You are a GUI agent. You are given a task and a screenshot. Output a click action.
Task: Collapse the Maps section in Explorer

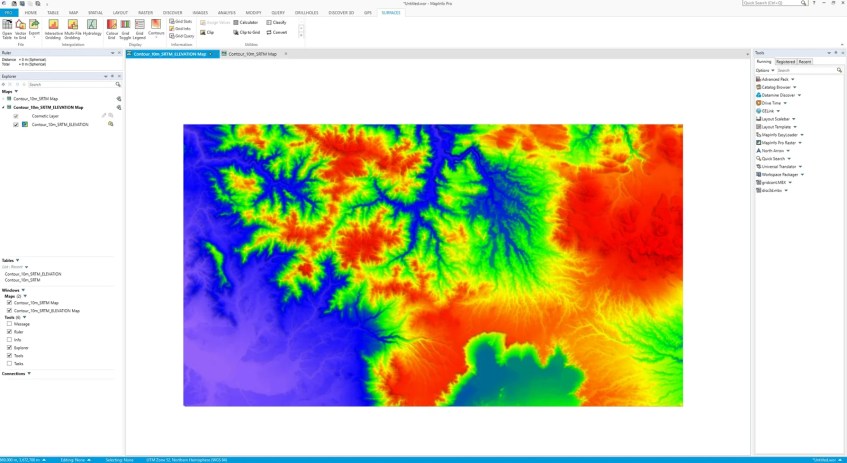[16, 91]
